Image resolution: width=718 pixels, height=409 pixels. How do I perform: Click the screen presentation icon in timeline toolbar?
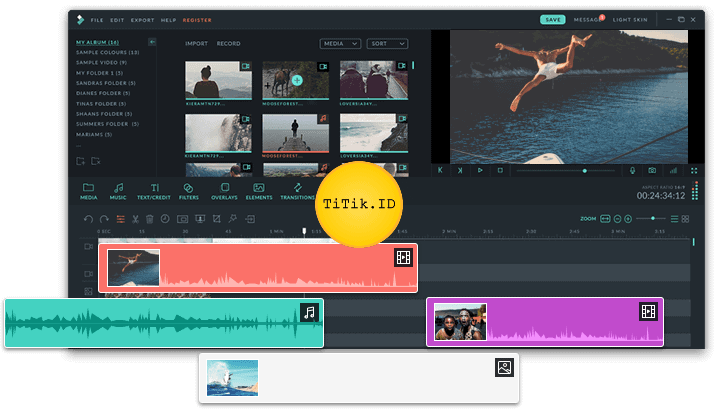(200, 219)
